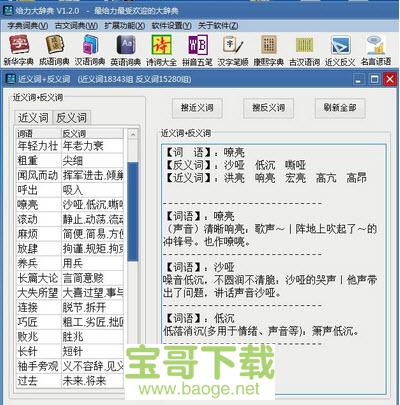This screenshot has height=405, width=400.
Task: Select the 拼音五笔 WB icon
Action: click(x=197, y=50)
